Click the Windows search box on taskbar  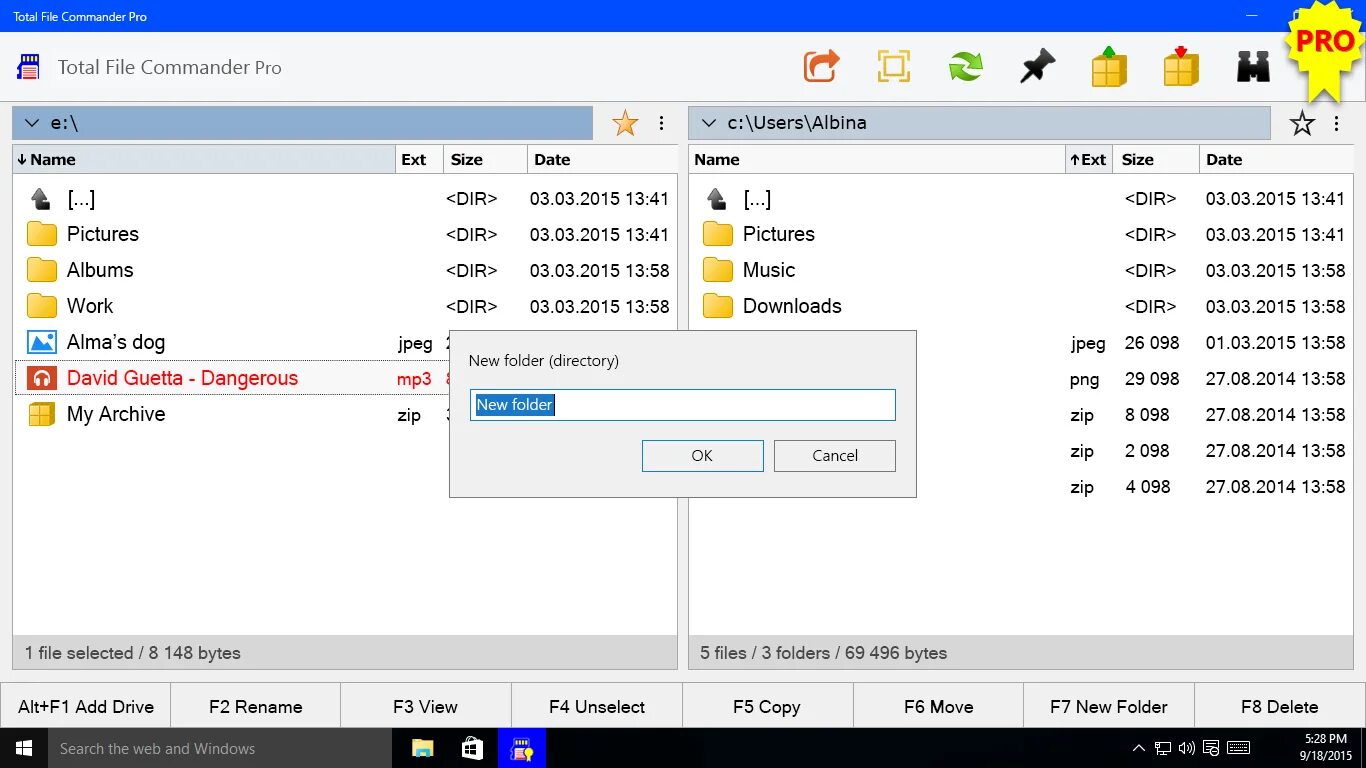point(220,748)
